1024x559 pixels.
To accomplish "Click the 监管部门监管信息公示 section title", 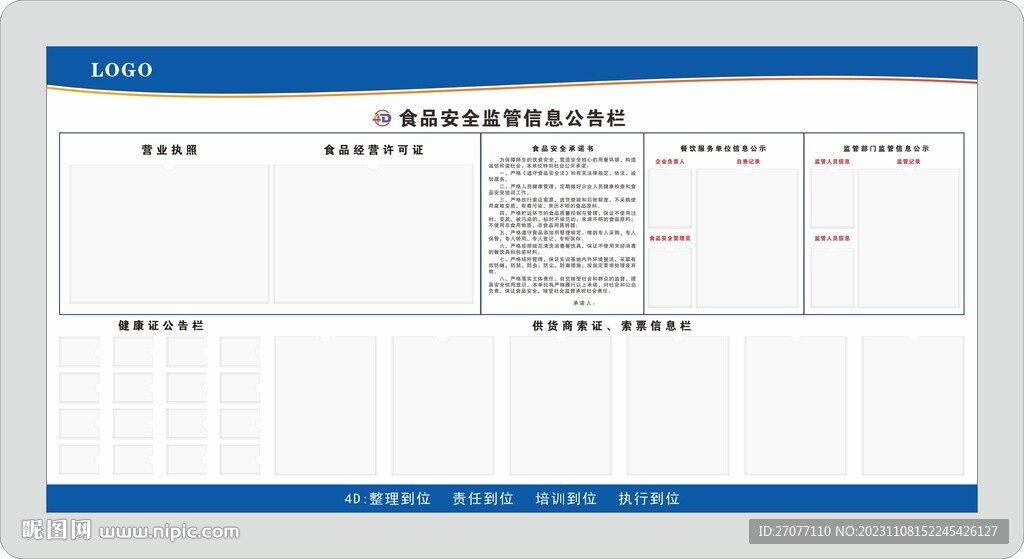I will click(x=885, y=148).
